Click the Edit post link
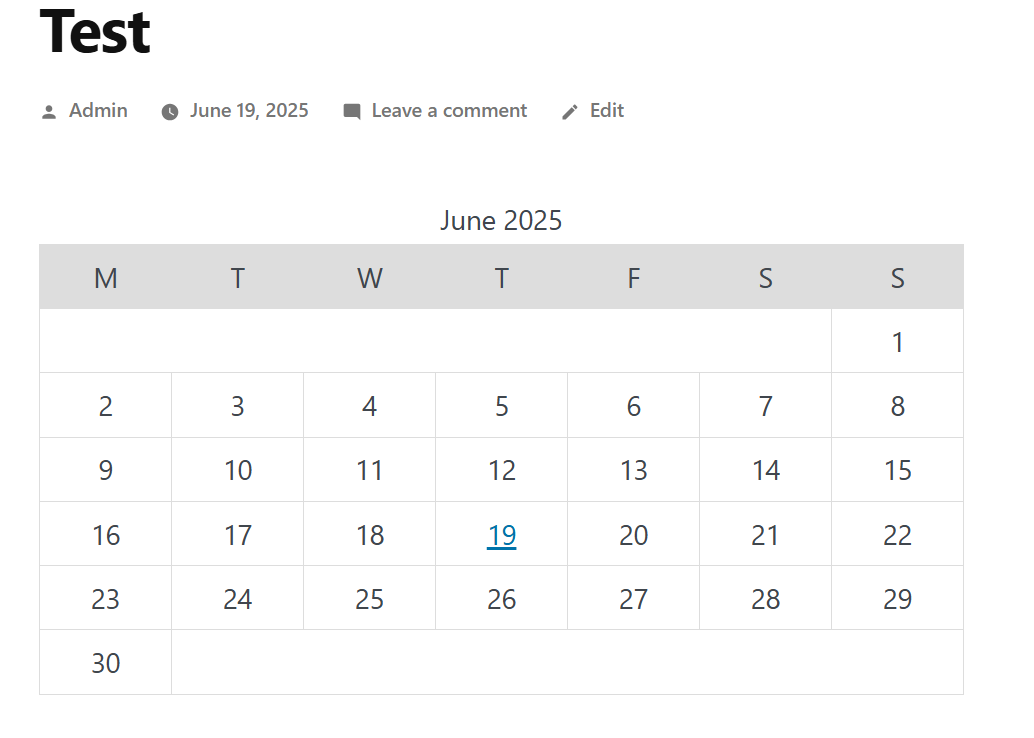1034x738 pixels. click(x=607, y=110)
